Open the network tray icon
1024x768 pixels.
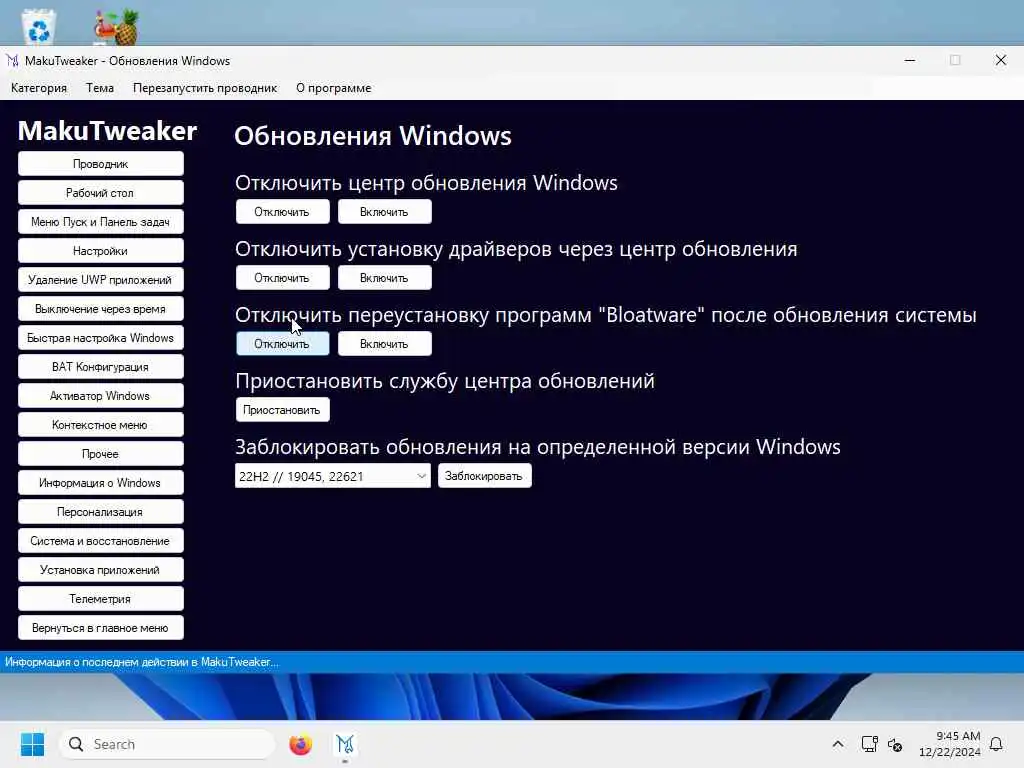tap(869, 744)
